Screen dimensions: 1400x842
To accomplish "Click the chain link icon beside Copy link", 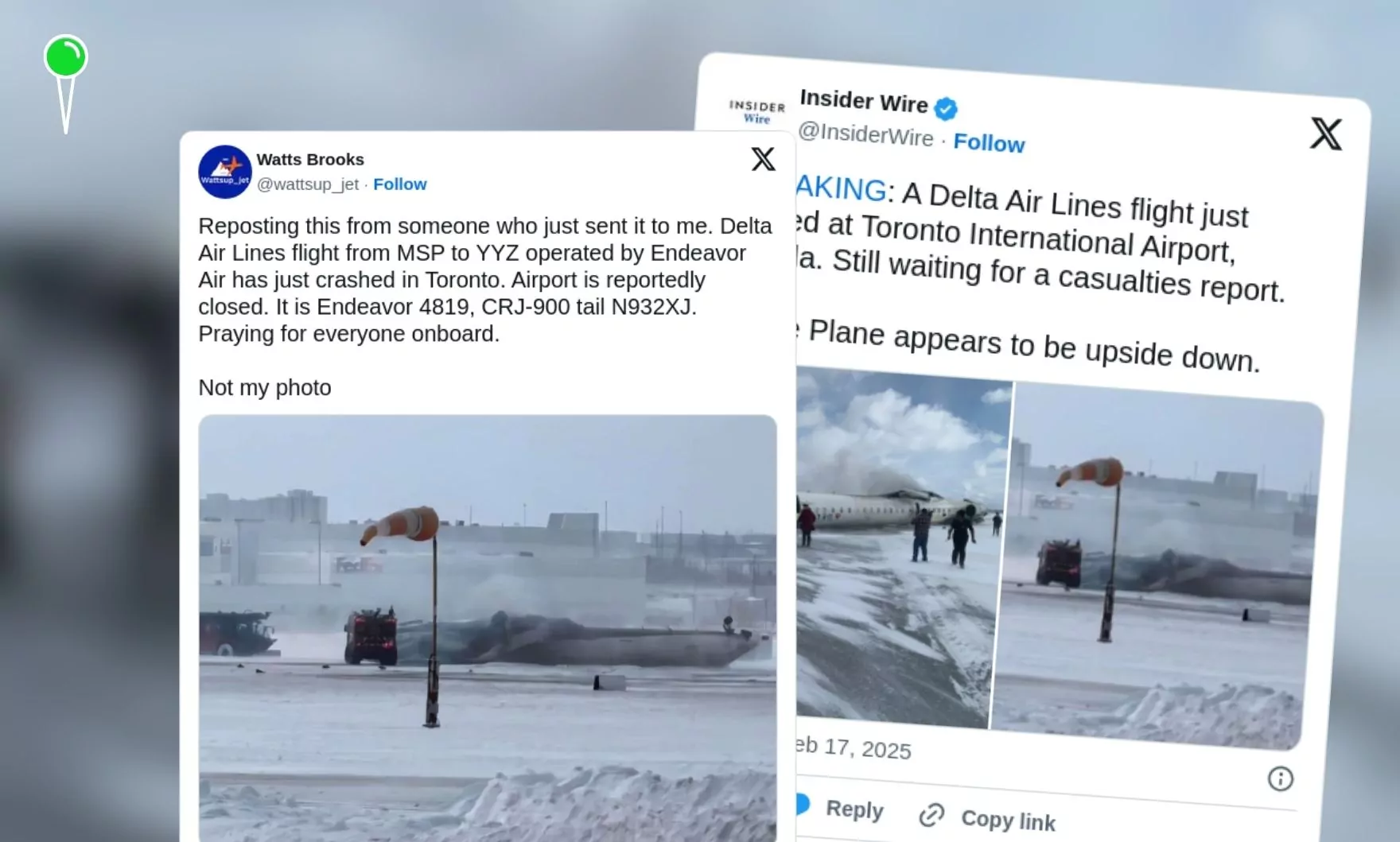I will [931, 815].
